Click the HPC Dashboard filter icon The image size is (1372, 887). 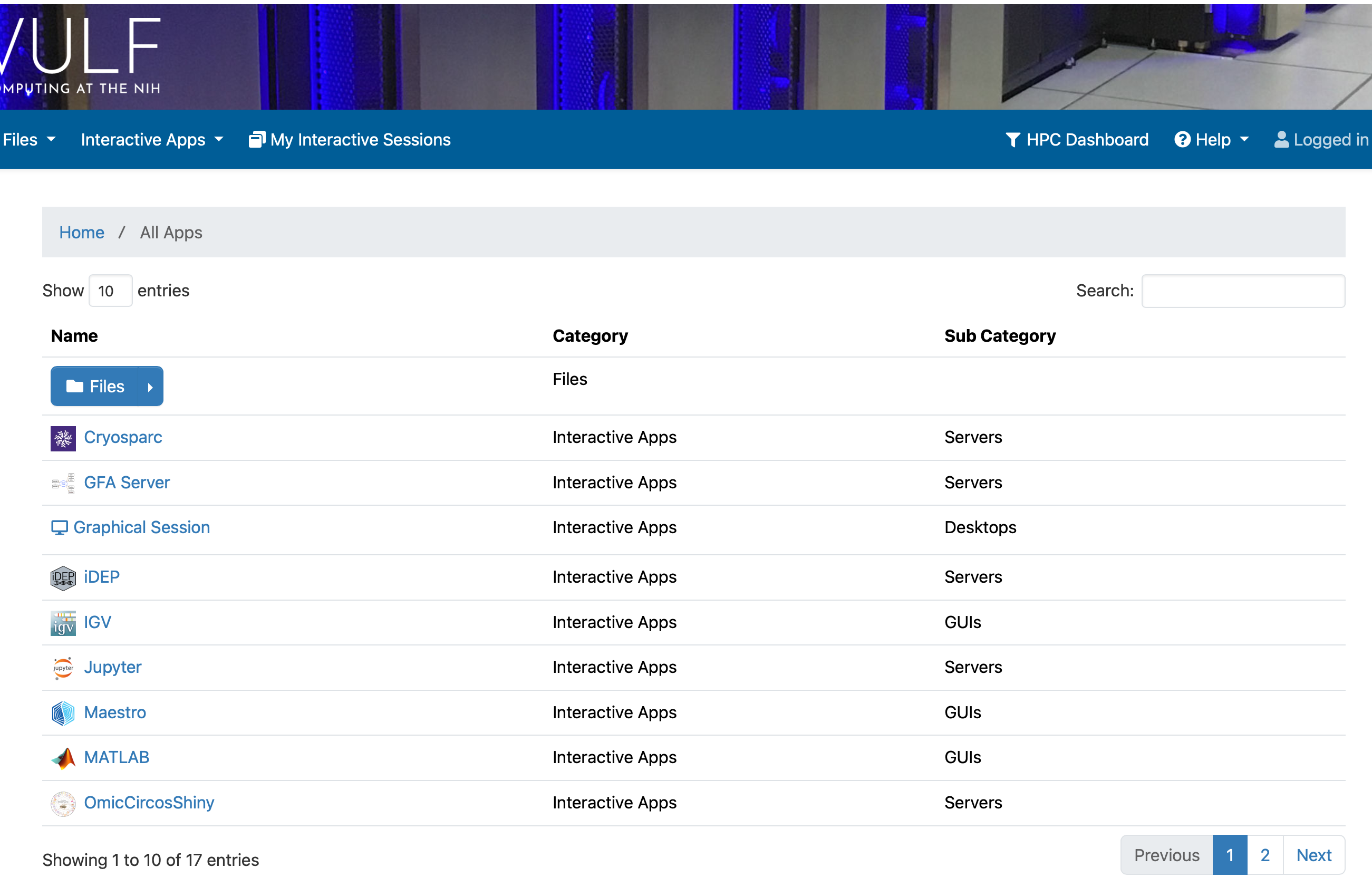1013,139
